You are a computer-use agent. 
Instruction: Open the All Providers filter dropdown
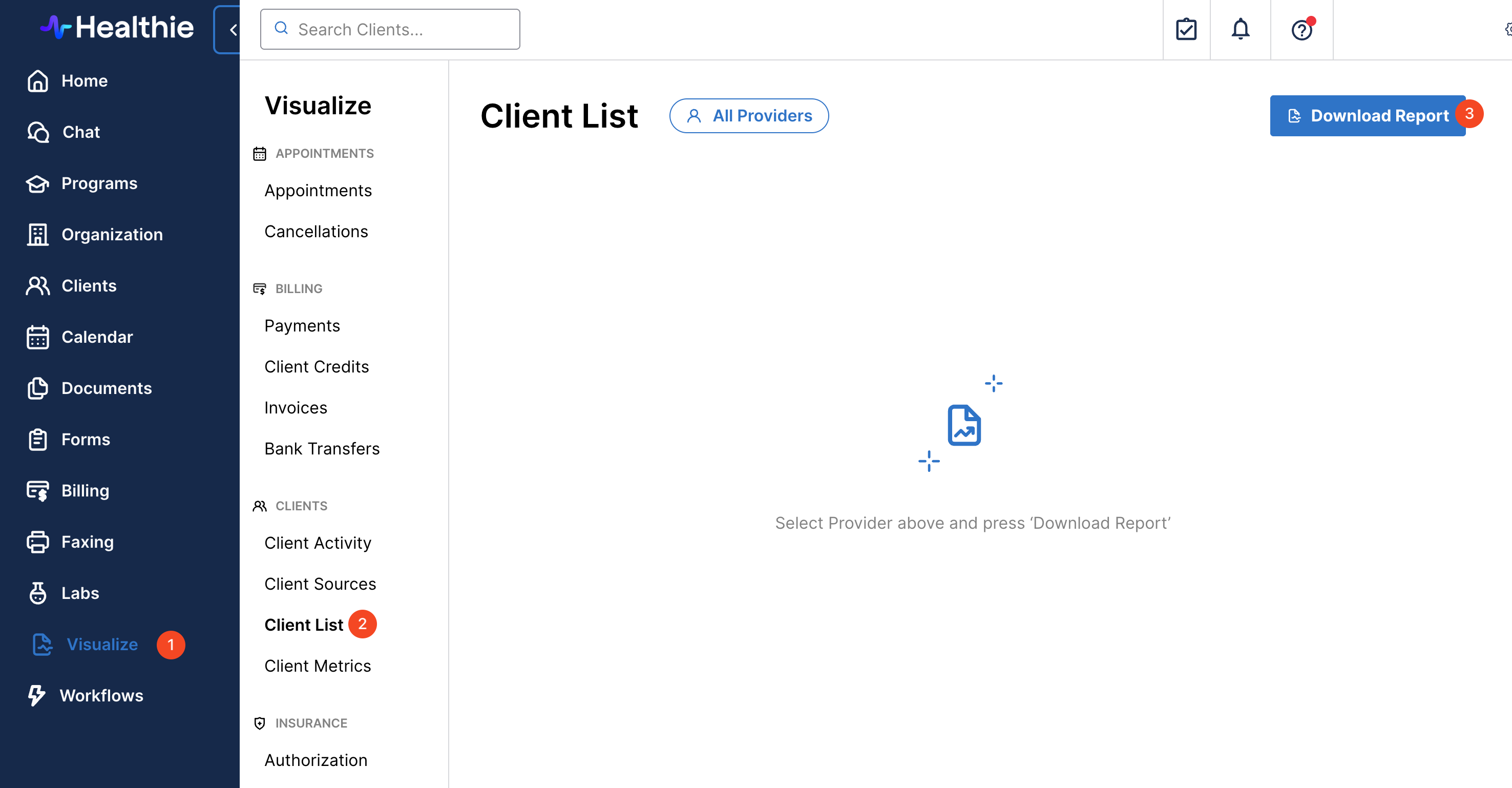point(748,116)
